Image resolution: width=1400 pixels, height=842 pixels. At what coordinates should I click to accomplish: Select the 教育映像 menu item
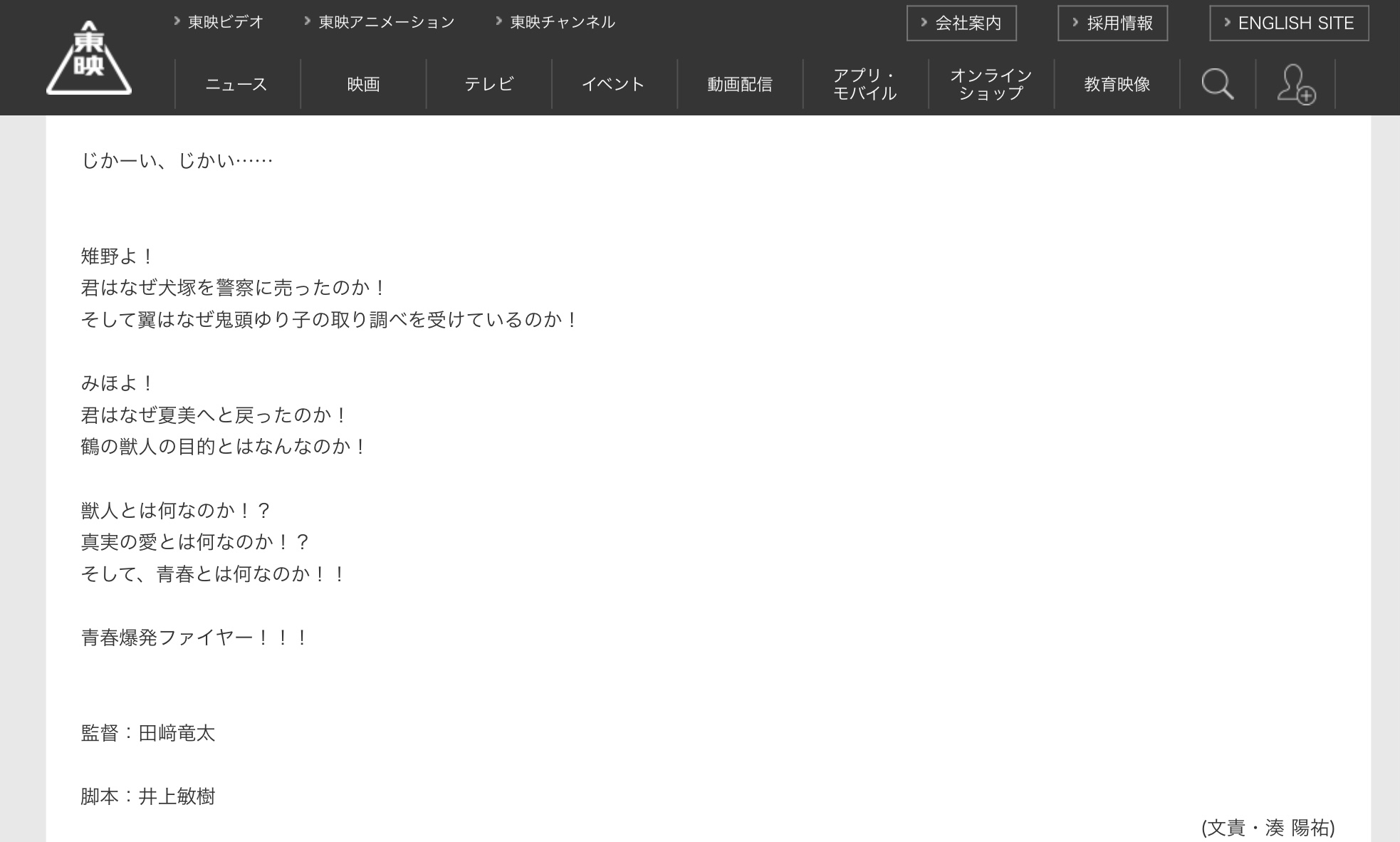(x=1117, y=84)
